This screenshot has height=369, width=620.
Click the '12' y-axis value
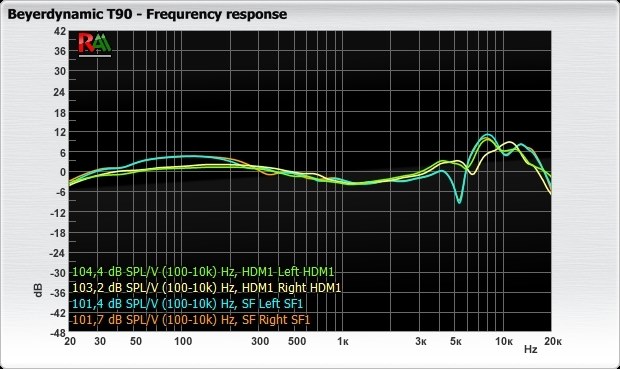point(60,132)
